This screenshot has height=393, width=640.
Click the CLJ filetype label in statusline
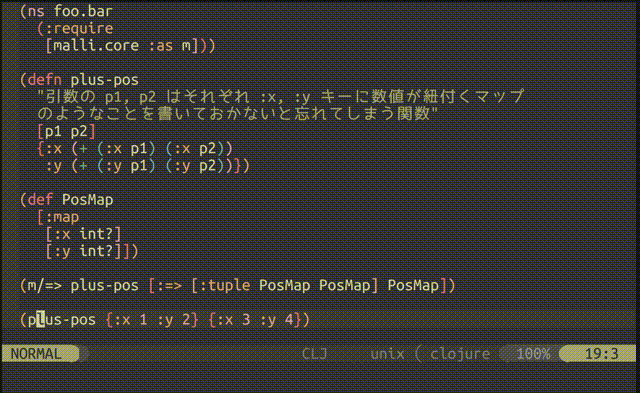314,353
